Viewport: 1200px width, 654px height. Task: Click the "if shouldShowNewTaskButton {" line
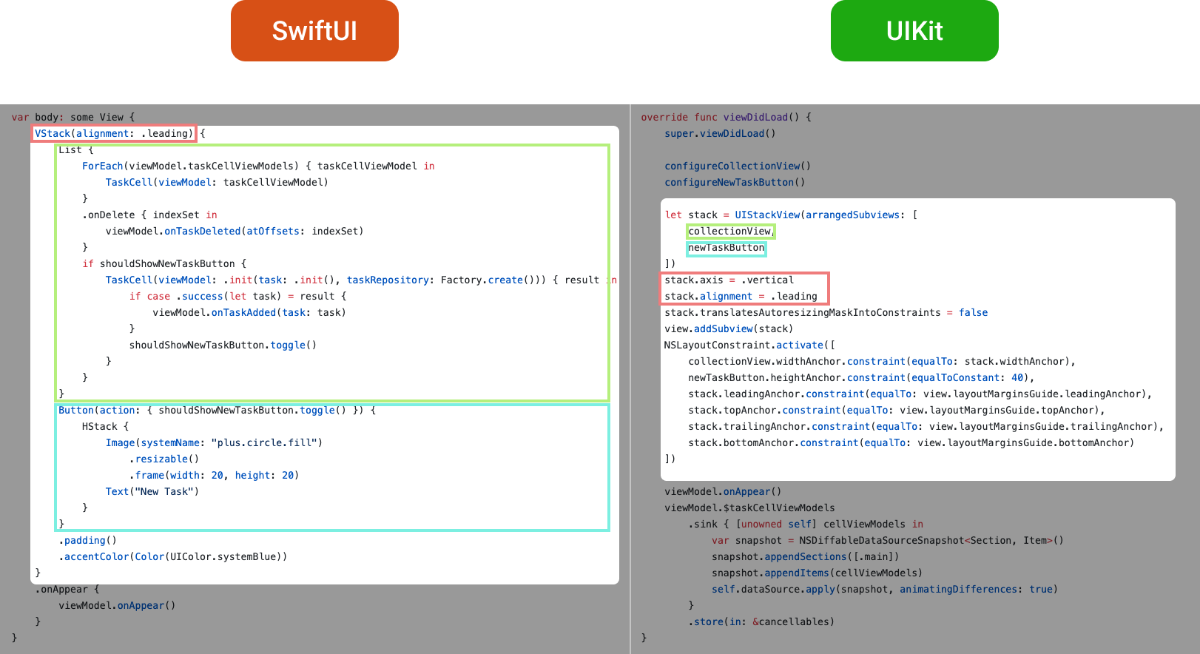click(x=164, y=264)
